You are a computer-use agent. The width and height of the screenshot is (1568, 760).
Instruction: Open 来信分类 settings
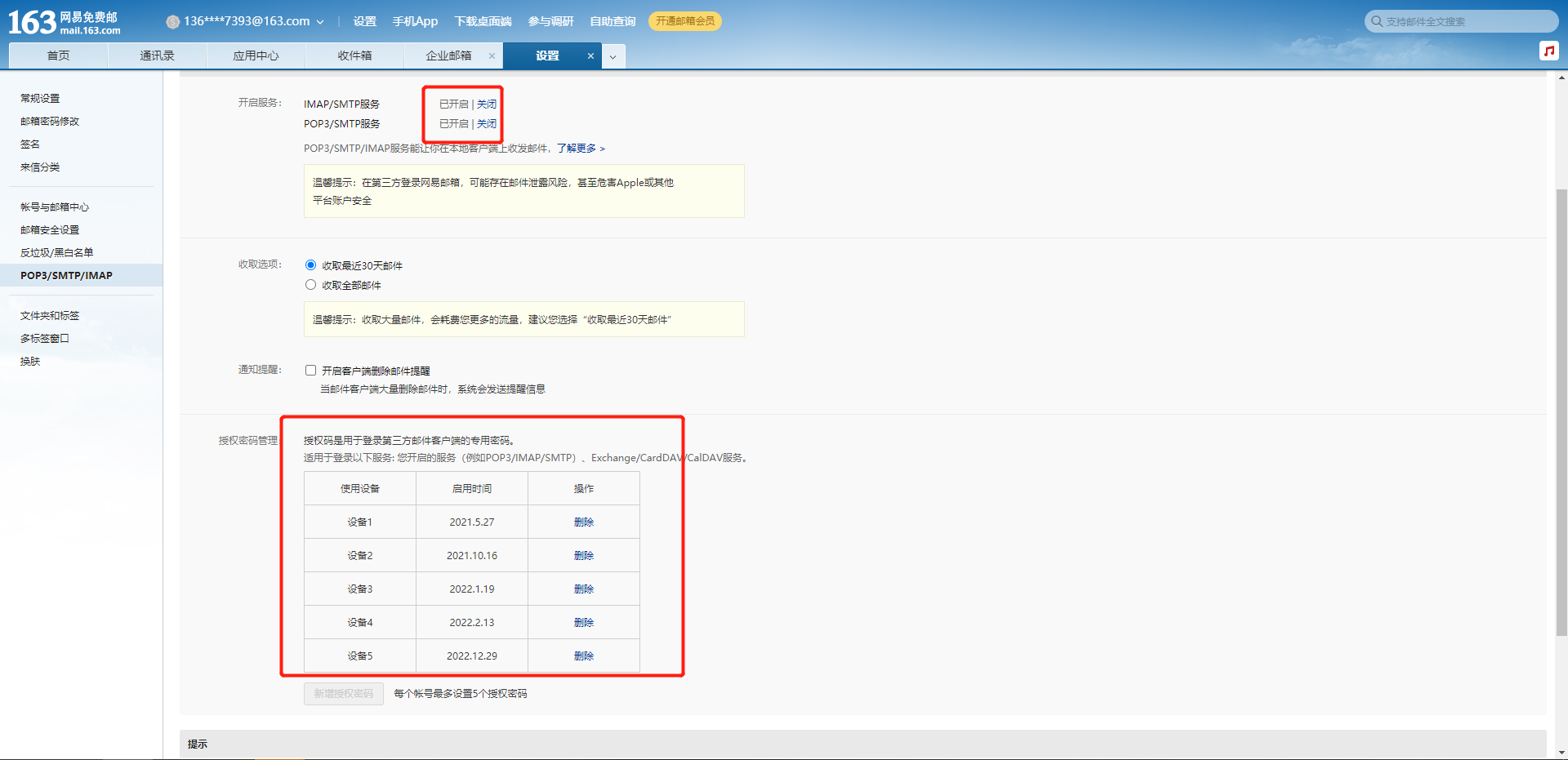point(40,167)
